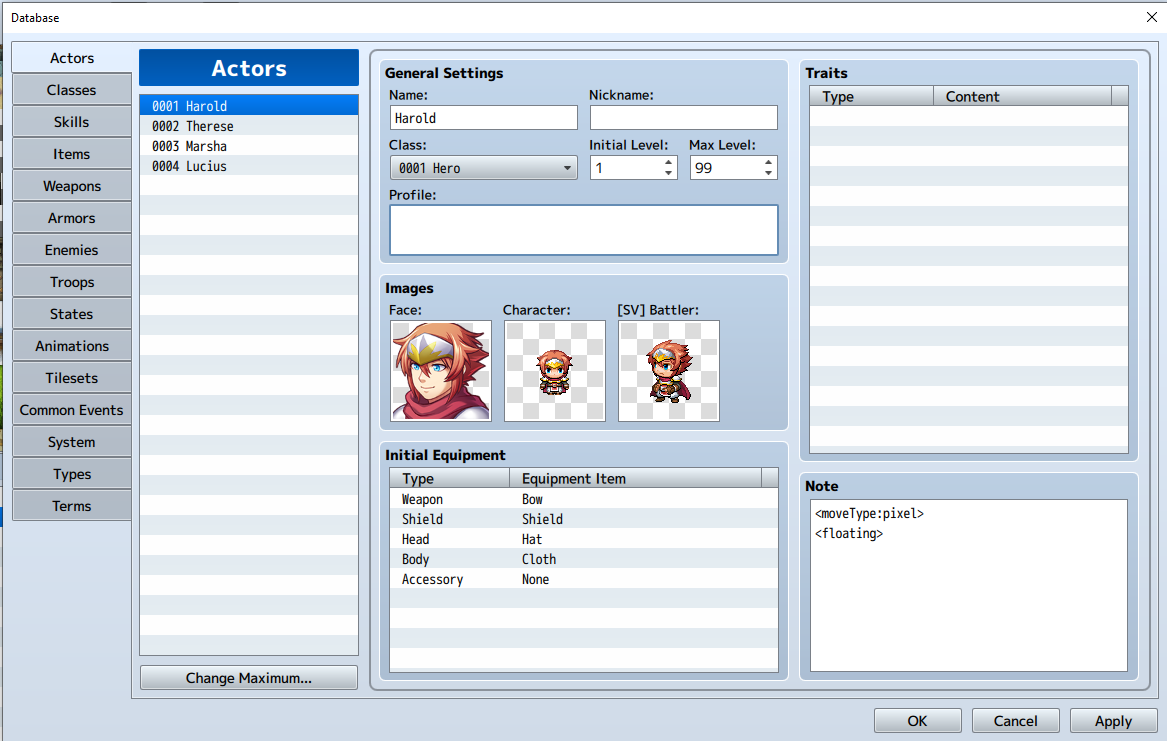Screen dimensions: 1167x741
Task: Switch to the Classes section
Action: click(71, 89)
